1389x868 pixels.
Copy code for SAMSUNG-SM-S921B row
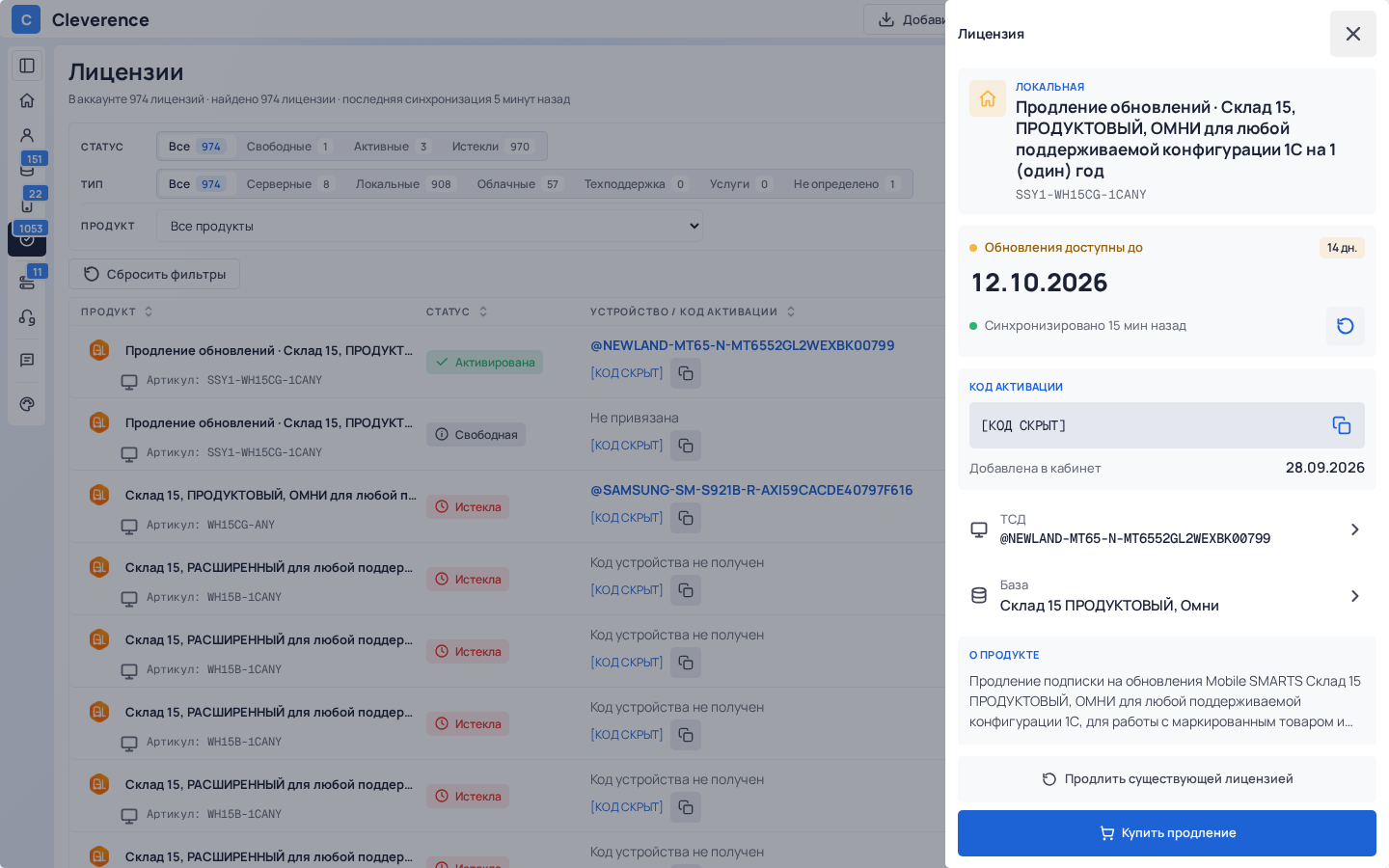(x=686, y=518)
